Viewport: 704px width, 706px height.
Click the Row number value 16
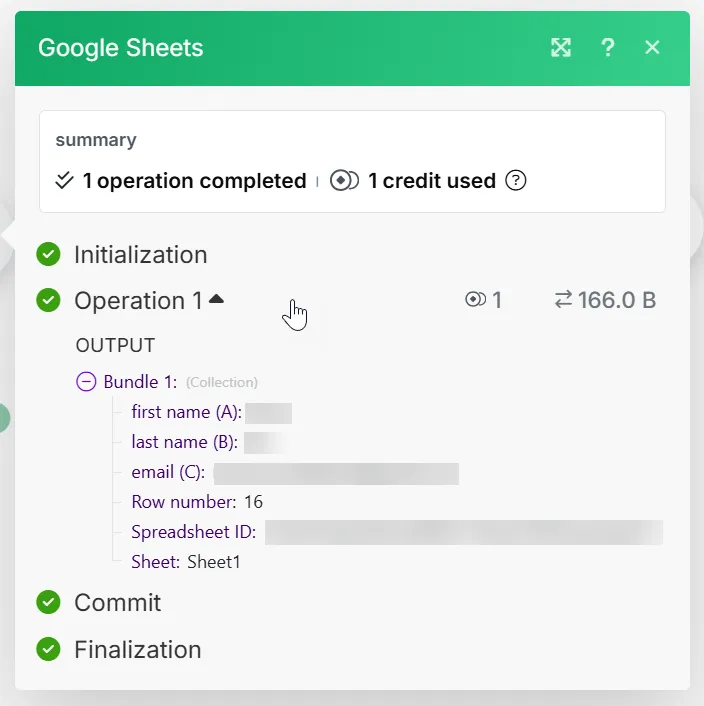coord(253,502)
